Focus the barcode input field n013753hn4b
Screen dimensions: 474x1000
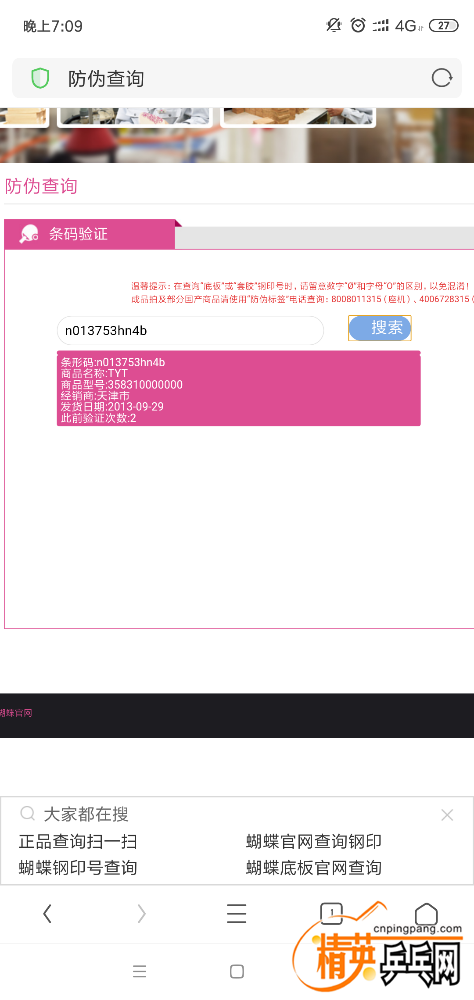click(x=190, y=330)
